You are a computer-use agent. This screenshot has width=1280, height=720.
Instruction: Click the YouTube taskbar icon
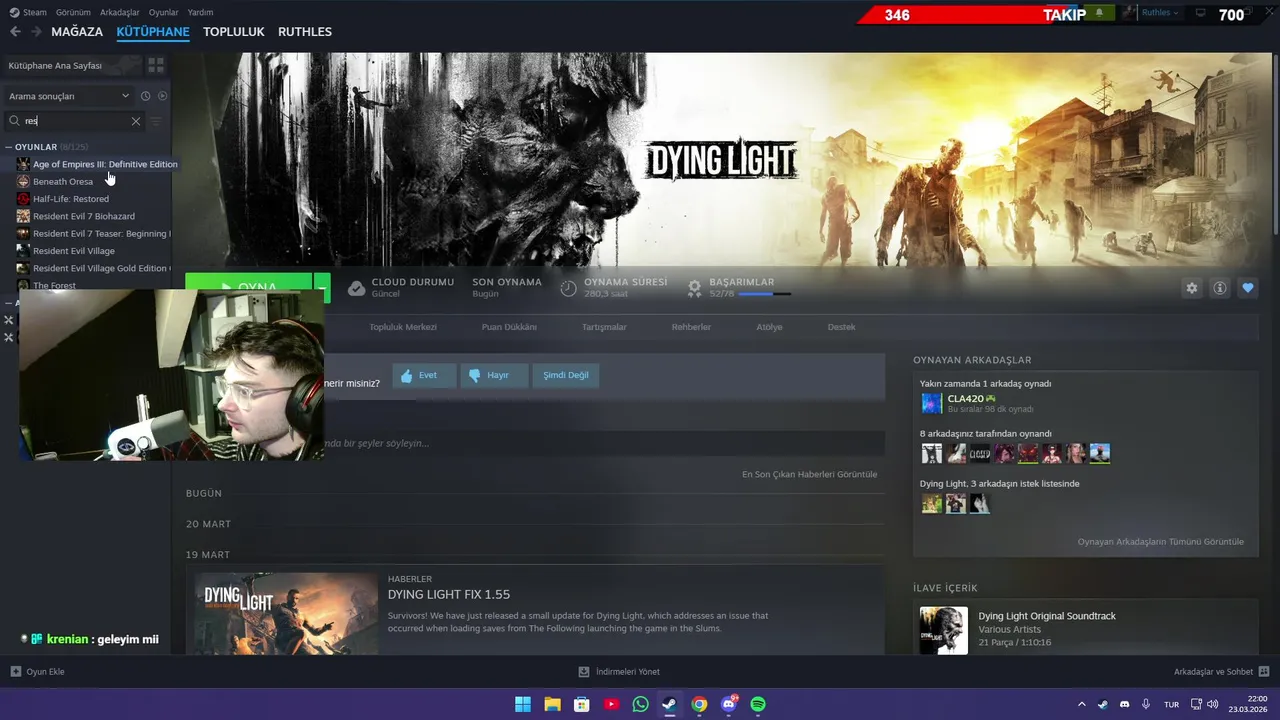611,704
